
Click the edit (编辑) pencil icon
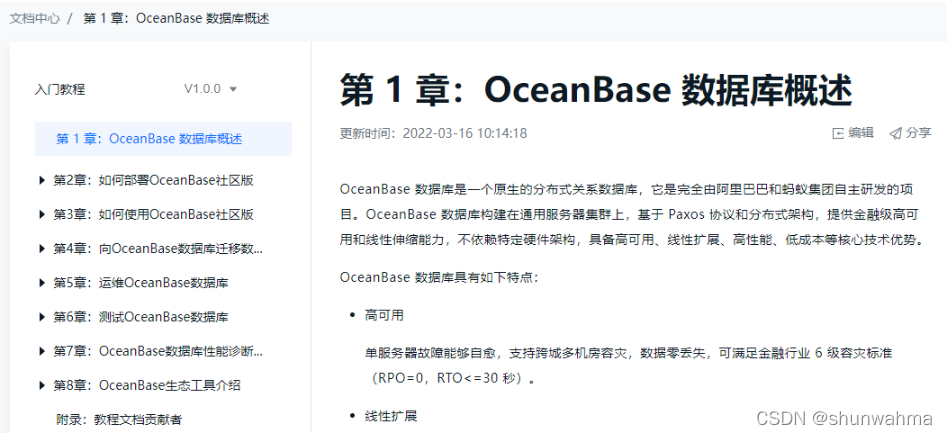tap(838, 134)
